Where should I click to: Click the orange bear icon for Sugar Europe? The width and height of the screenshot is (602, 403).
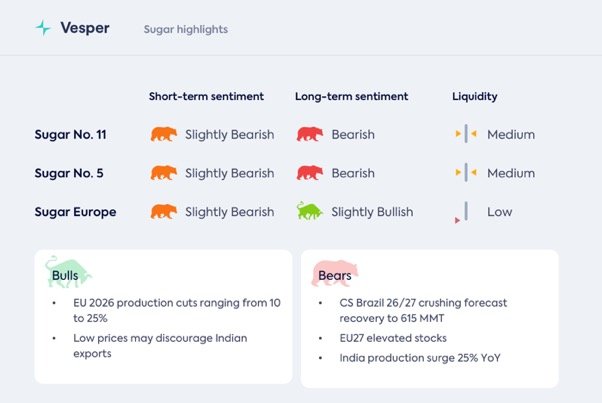(163, 211)
